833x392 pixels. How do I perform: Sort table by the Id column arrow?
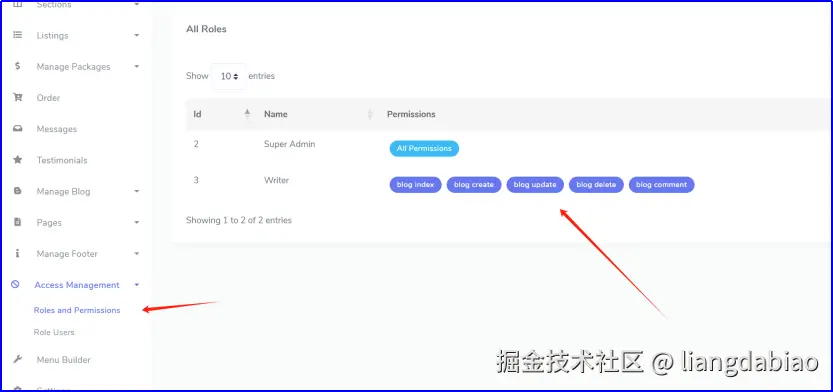247,114
